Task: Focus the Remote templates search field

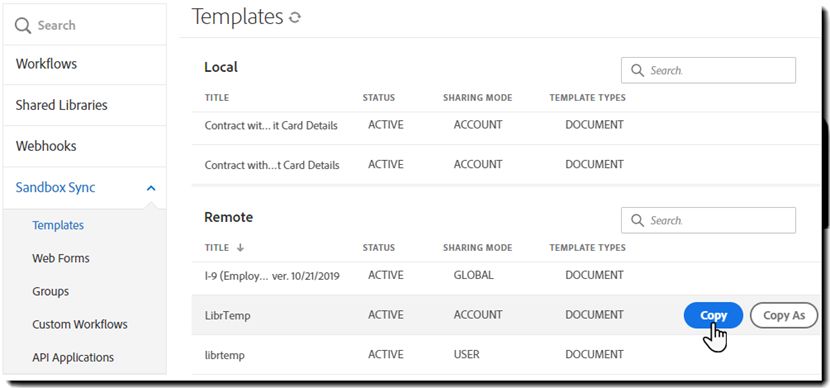Action: 708,220
